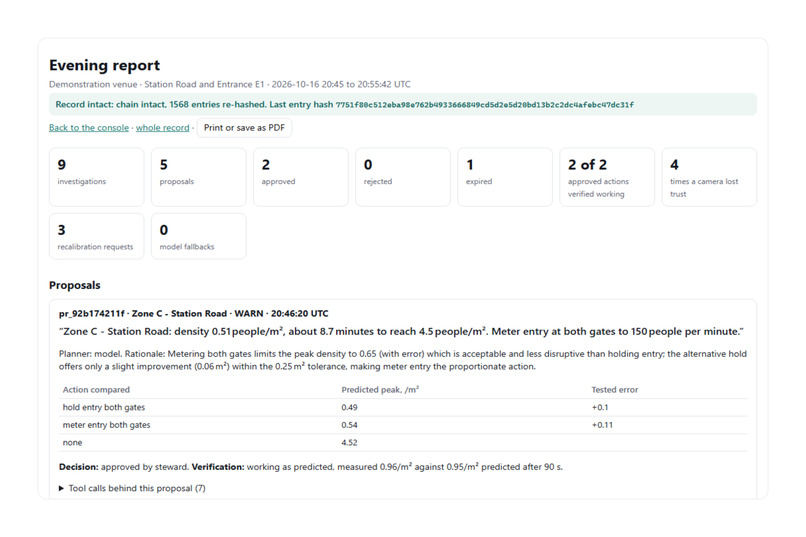Click the last entry hash string
The height and width of the screenshot is (537, 806).
[x=485, y=105]
